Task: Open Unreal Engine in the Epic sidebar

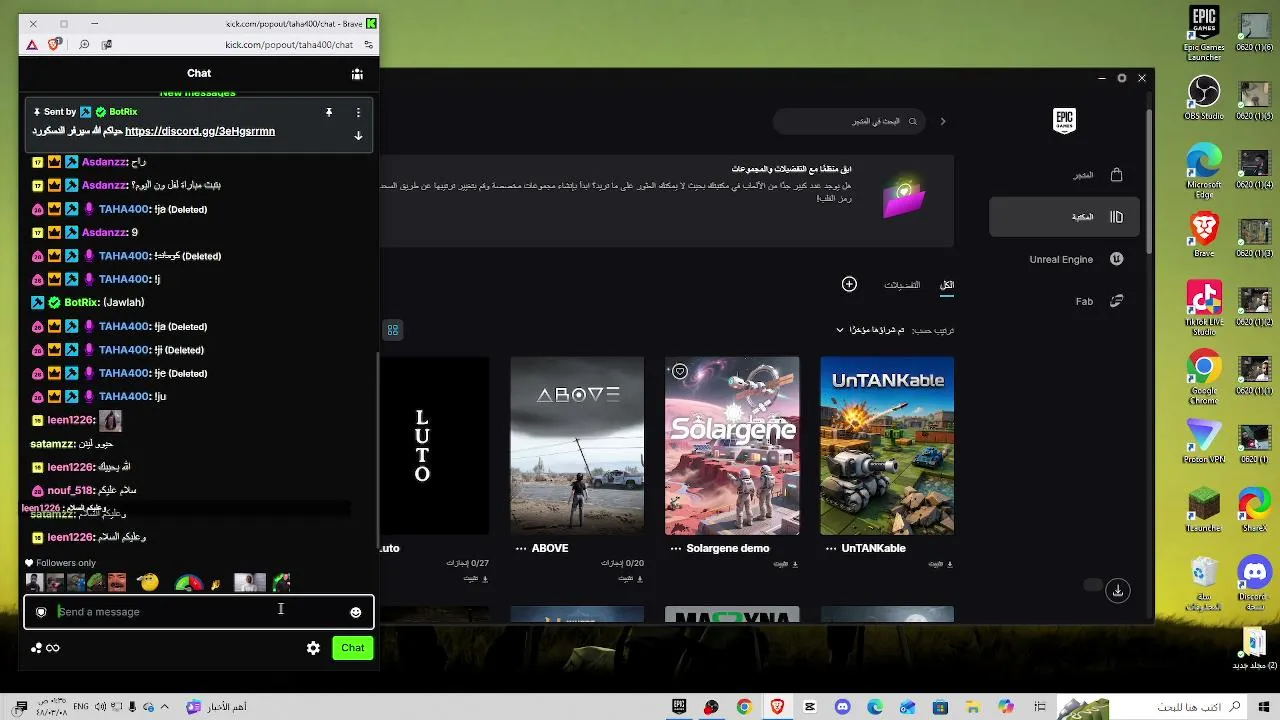Action: [x=1065, y=259]
